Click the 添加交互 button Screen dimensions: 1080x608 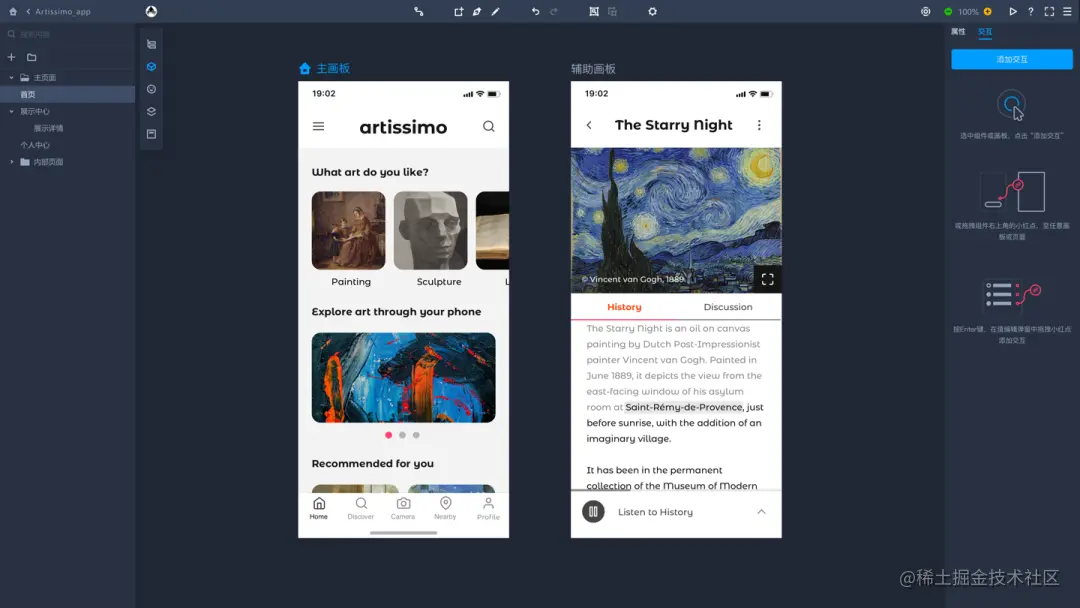tap(1012, 59)
